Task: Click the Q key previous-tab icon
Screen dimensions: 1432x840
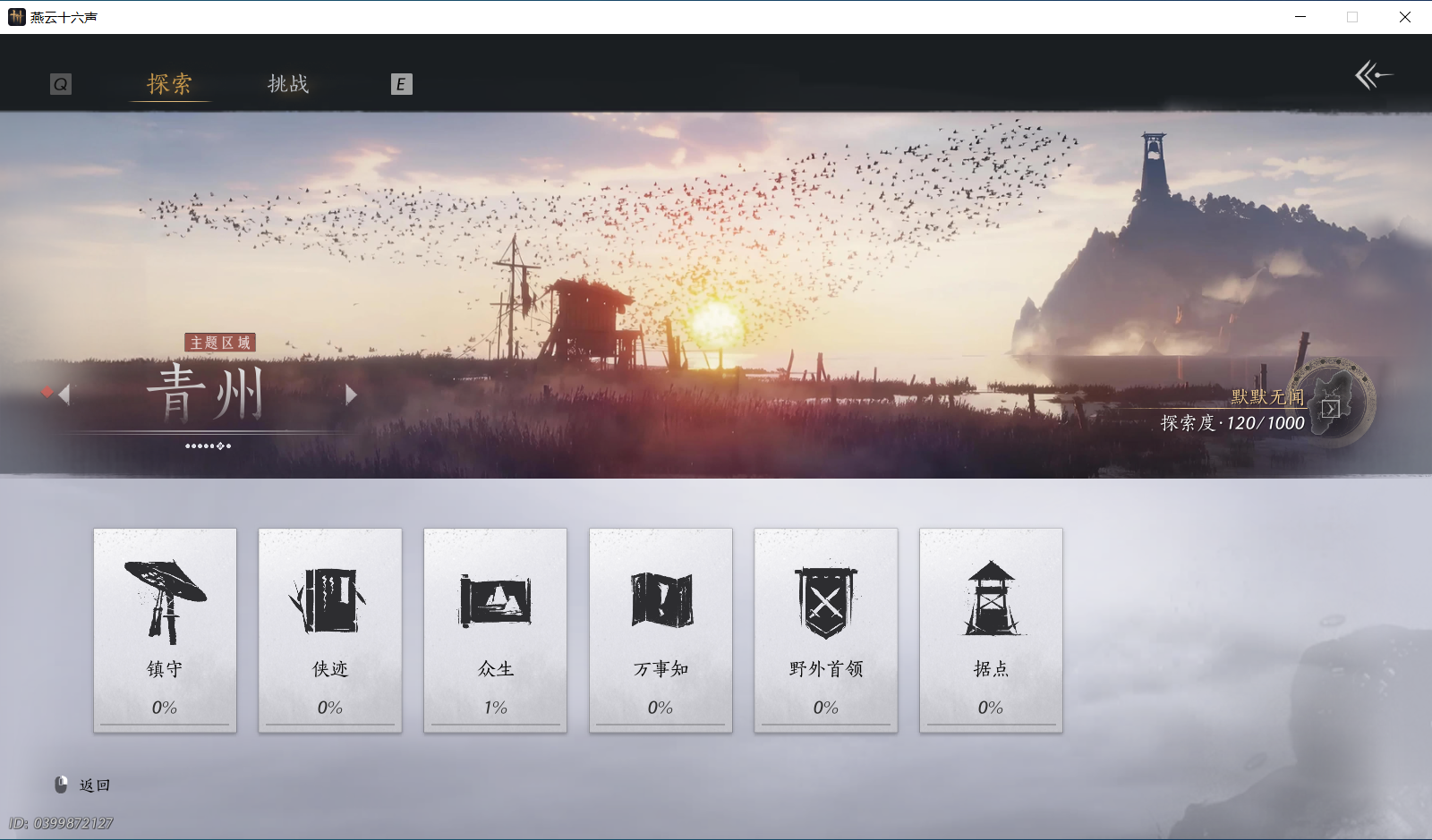Action: (x=61, y=84)
